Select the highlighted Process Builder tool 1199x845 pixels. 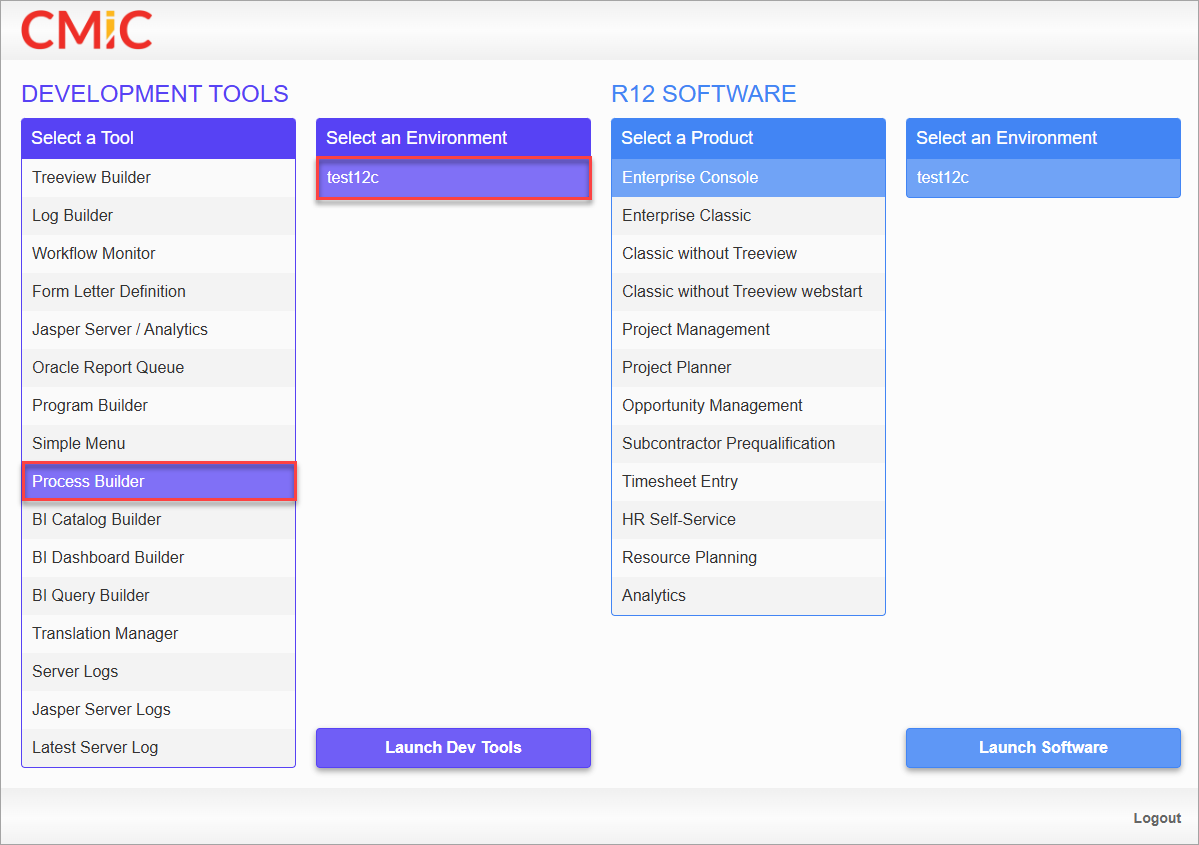point(158,482)
